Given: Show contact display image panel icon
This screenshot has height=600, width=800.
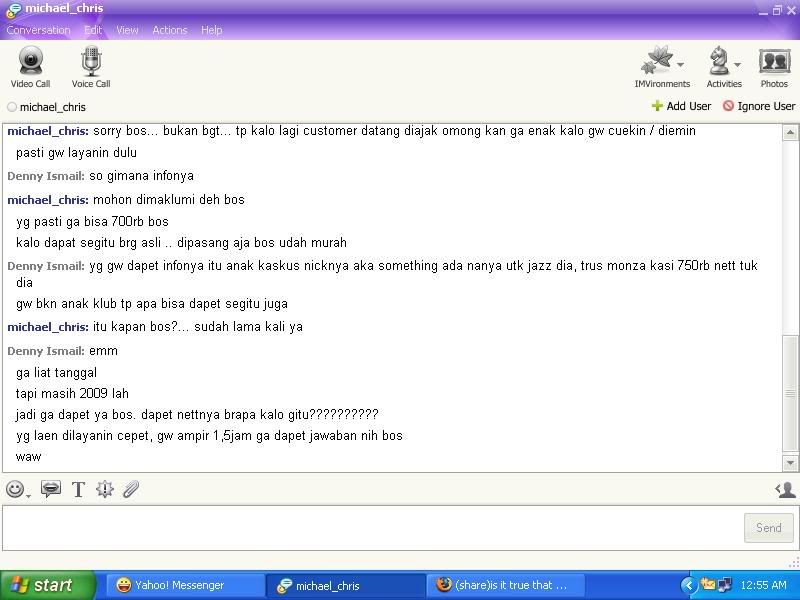Looking at the screenshot, I should (x=785, y=489).
